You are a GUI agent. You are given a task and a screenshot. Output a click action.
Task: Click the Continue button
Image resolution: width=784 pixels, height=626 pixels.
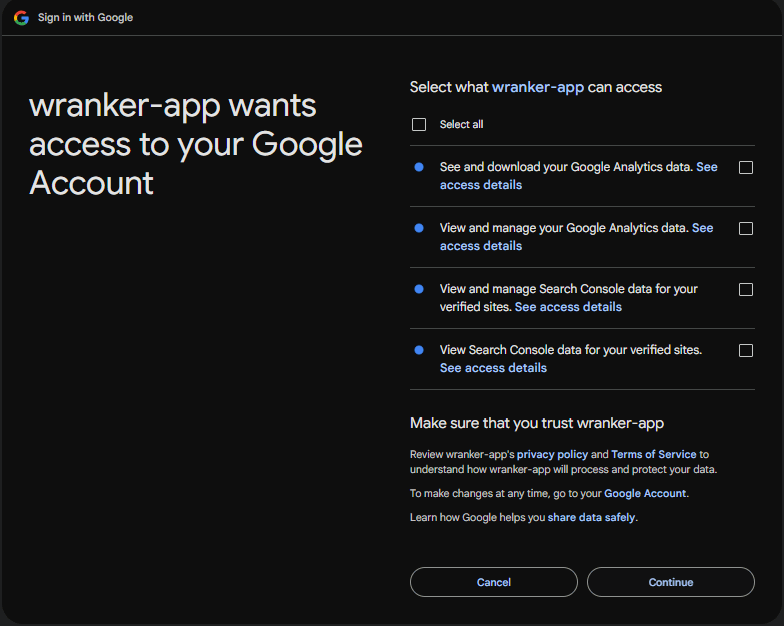(x=670, y=582)
